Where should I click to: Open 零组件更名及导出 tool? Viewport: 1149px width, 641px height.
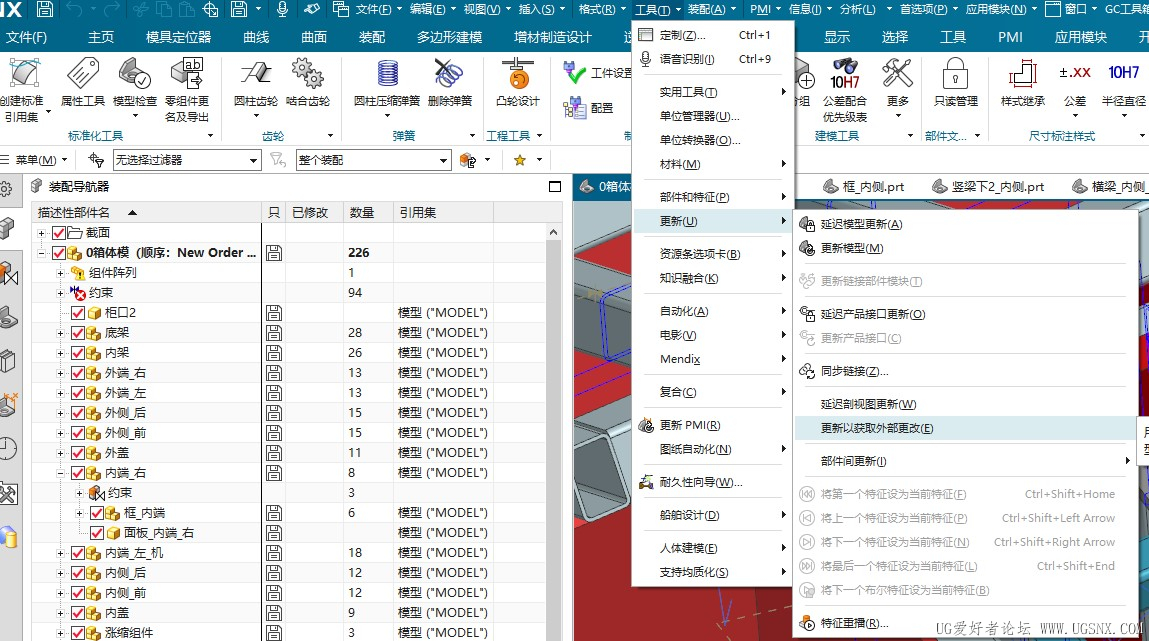click(187, 89)
